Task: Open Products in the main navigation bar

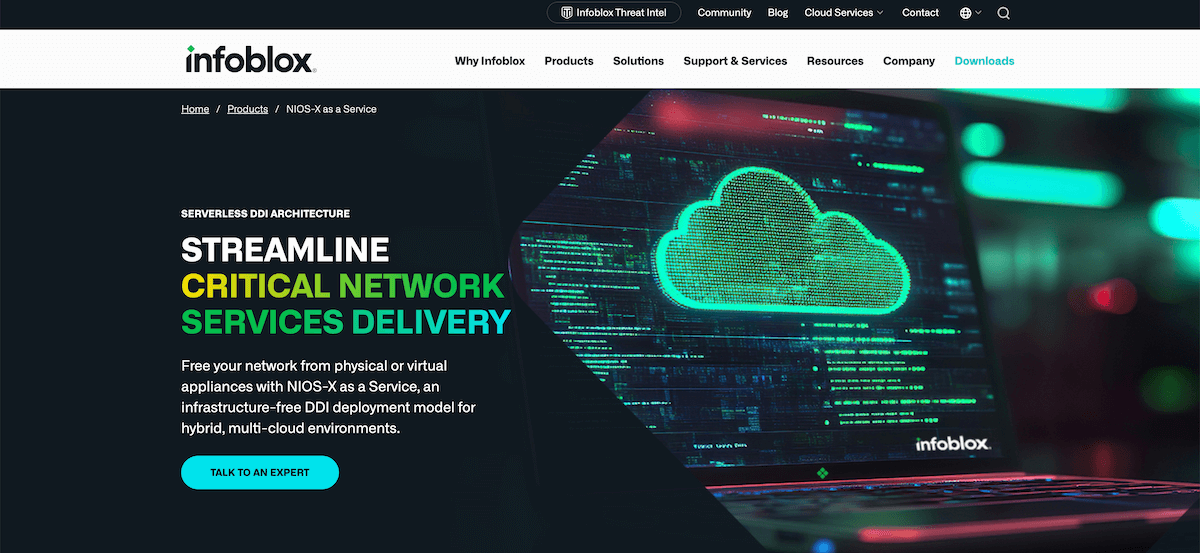Action: (x=569, y=61)
